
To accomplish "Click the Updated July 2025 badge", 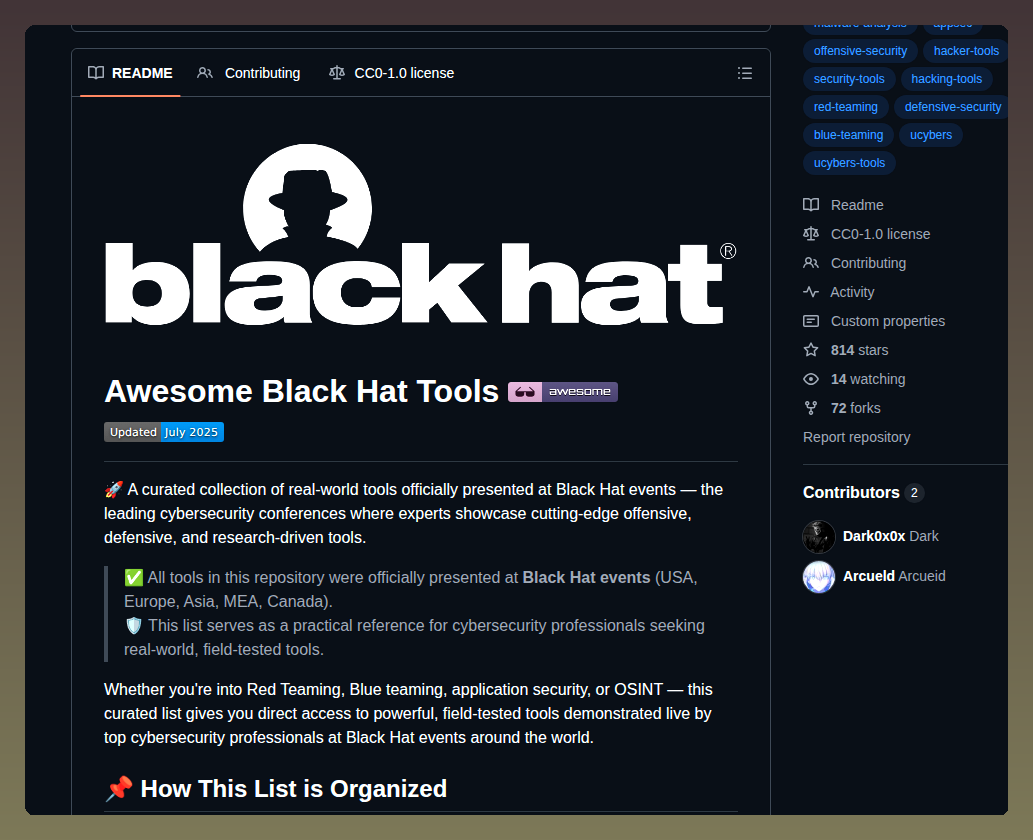I will pos(164,432).
